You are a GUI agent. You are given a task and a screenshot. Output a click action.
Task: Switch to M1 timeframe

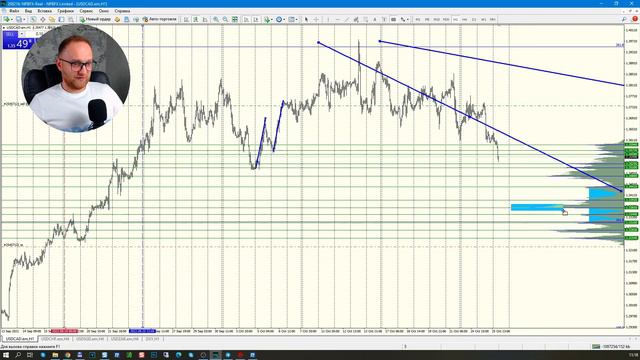(418, 19)
